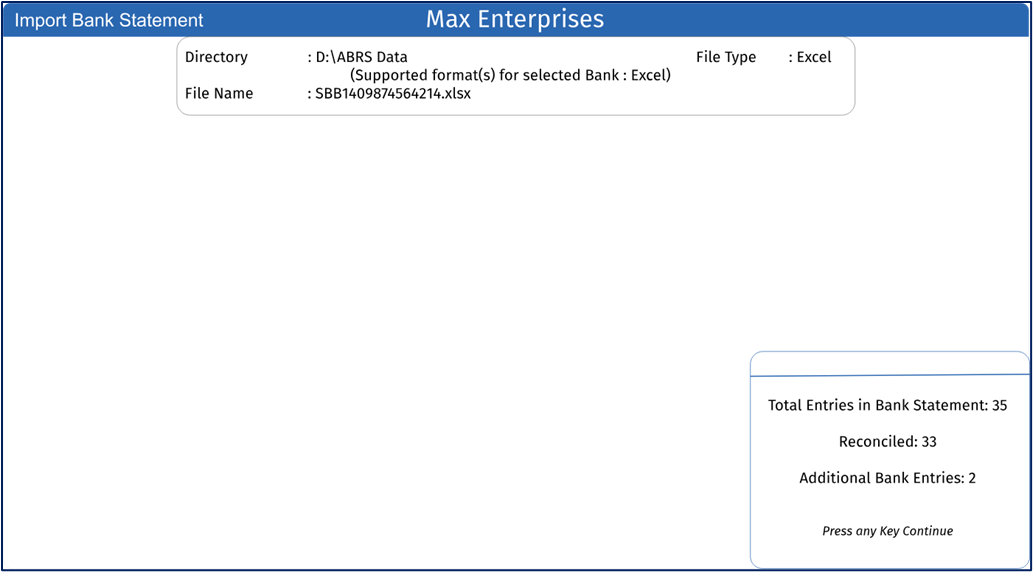Click the Import Bank Statement title
Image resolution: width=1033 pixels, height=572 pixels.
pyautogui.click(x=109, y=20)
